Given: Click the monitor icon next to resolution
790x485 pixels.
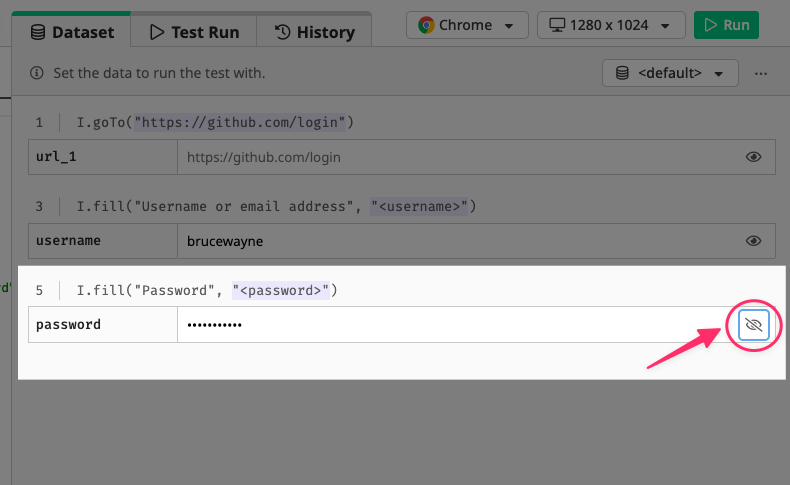Looking at the screenshot, I should (x=557, y=25).
